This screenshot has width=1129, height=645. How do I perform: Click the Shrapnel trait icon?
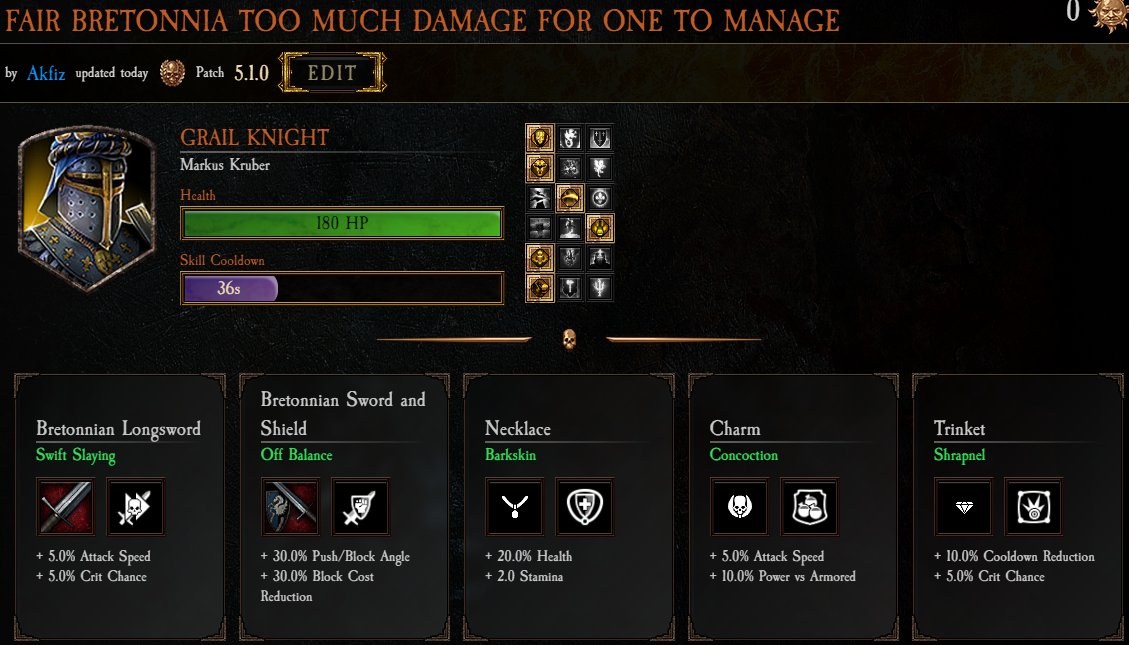coord(1033,507)
